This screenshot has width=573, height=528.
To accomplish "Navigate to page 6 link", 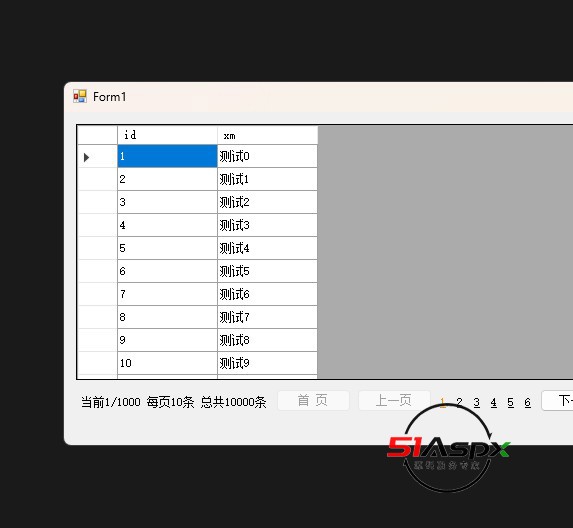I will 527,402.
